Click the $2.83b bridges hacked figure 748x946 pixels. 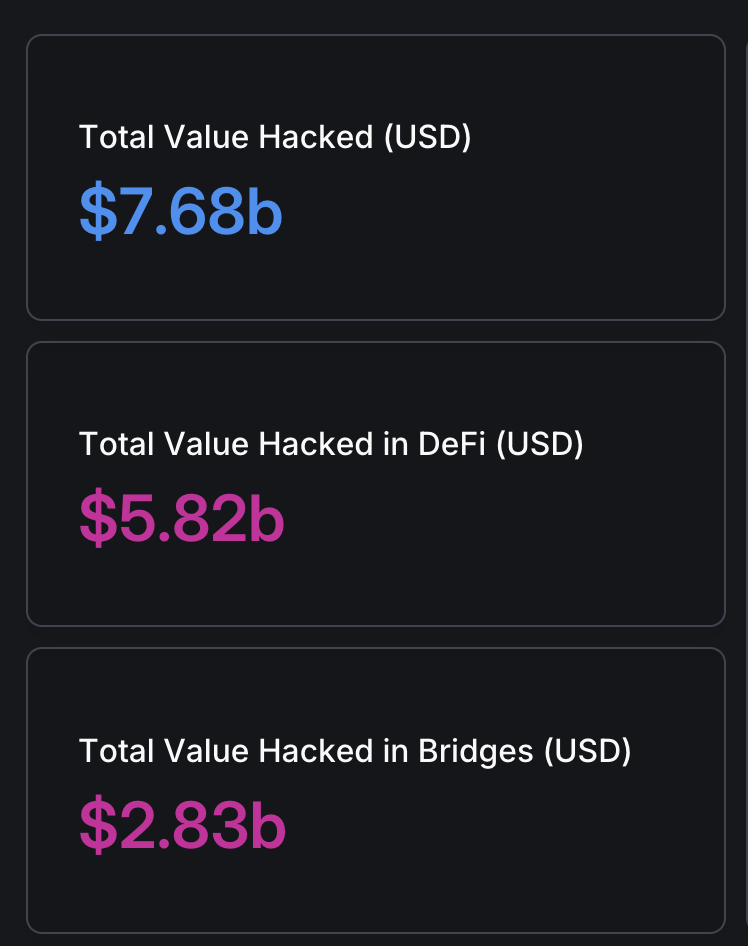182,826
